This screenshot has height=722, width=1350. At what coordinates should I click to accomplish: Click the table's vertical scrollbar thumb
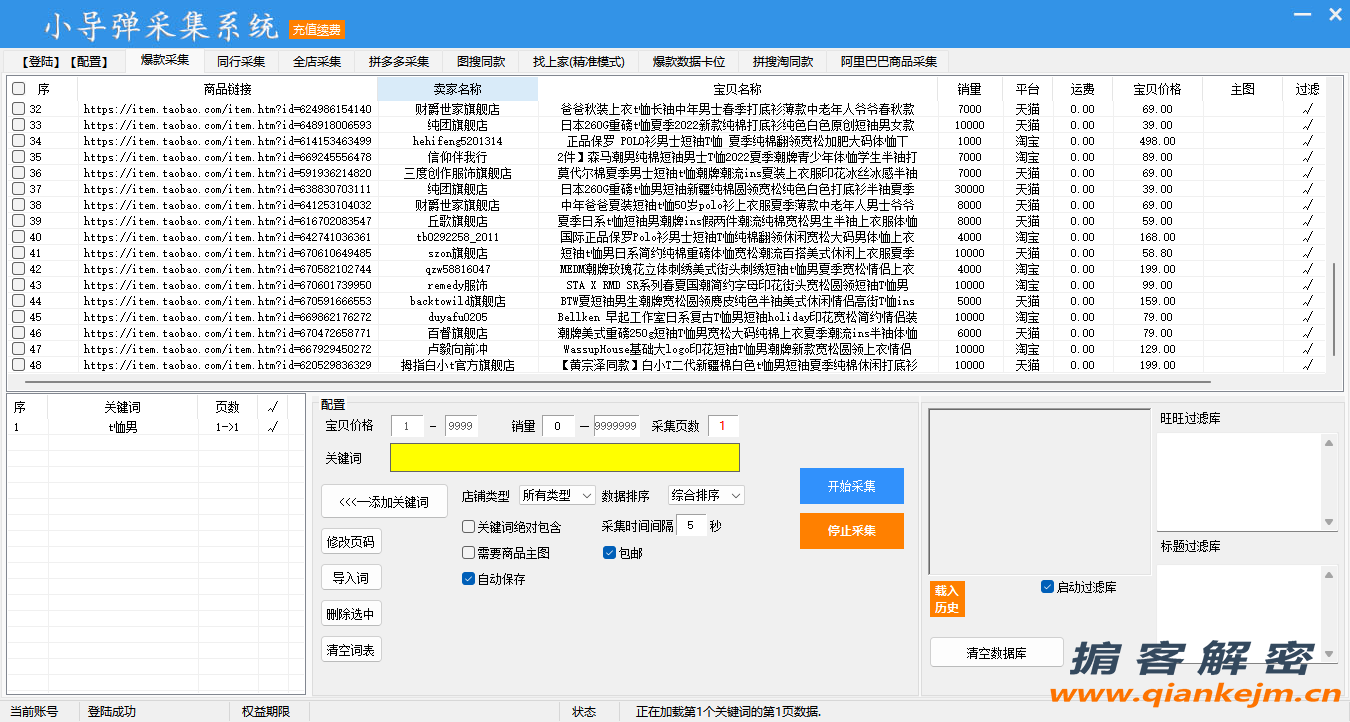pyautogui.click(x=1333, y=308)
